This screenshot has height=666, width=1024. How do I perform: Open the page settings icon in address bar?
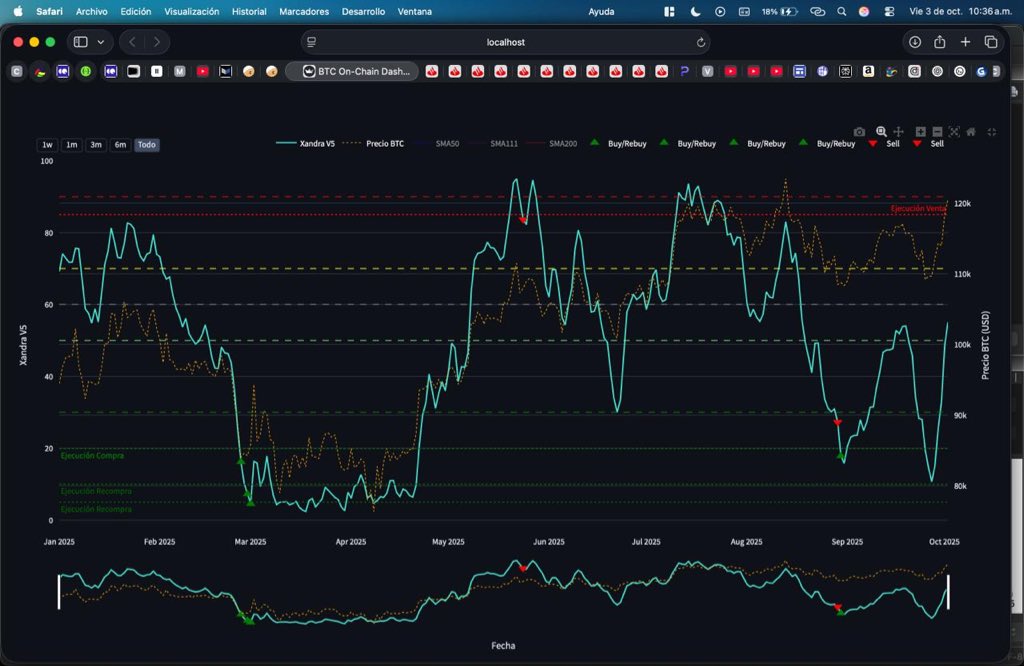click(x=312, y=42)
